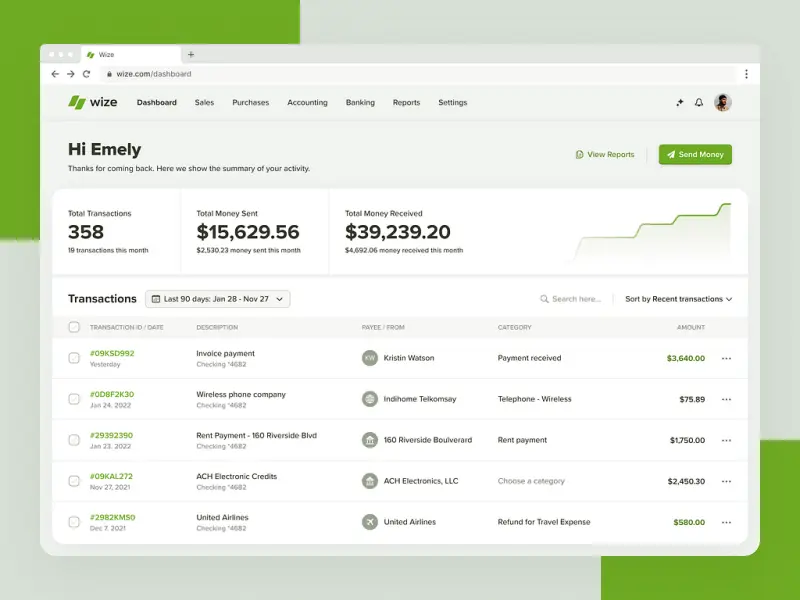Open View Reports
The width and height of the screenshot is (800, 600).
[x=605, y=154]
